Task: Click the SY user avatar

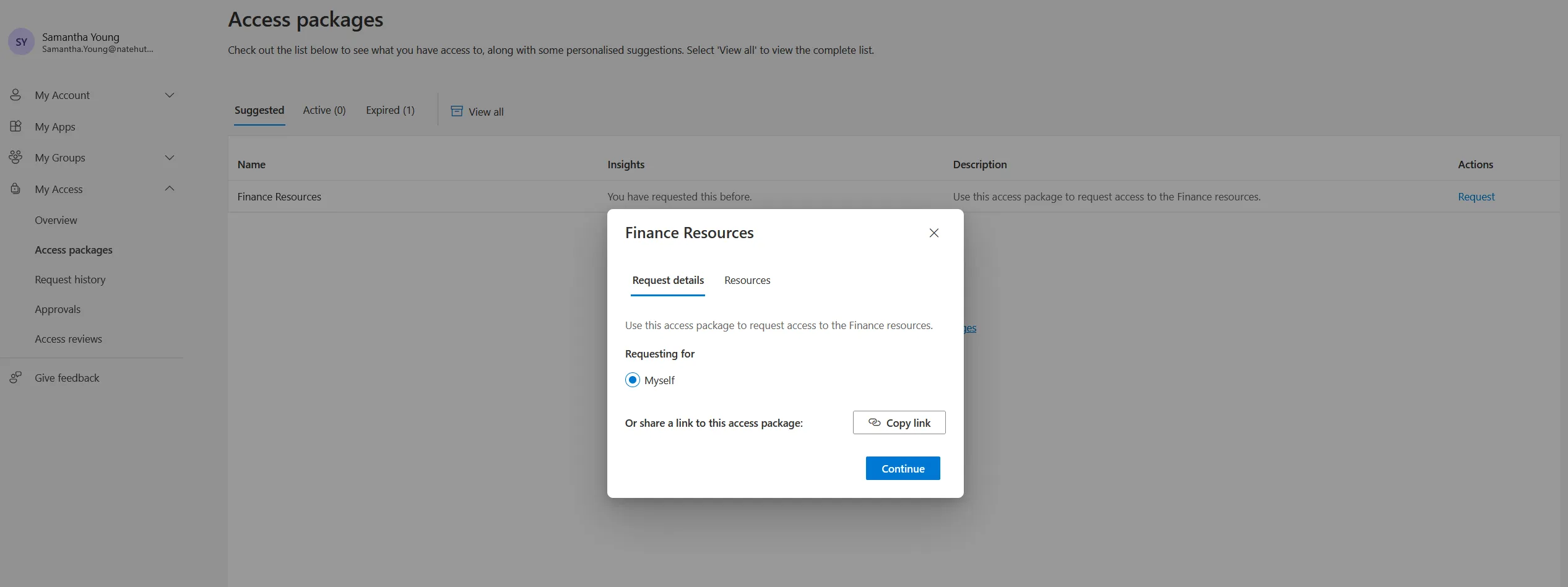Action: (x=21, y=42)
